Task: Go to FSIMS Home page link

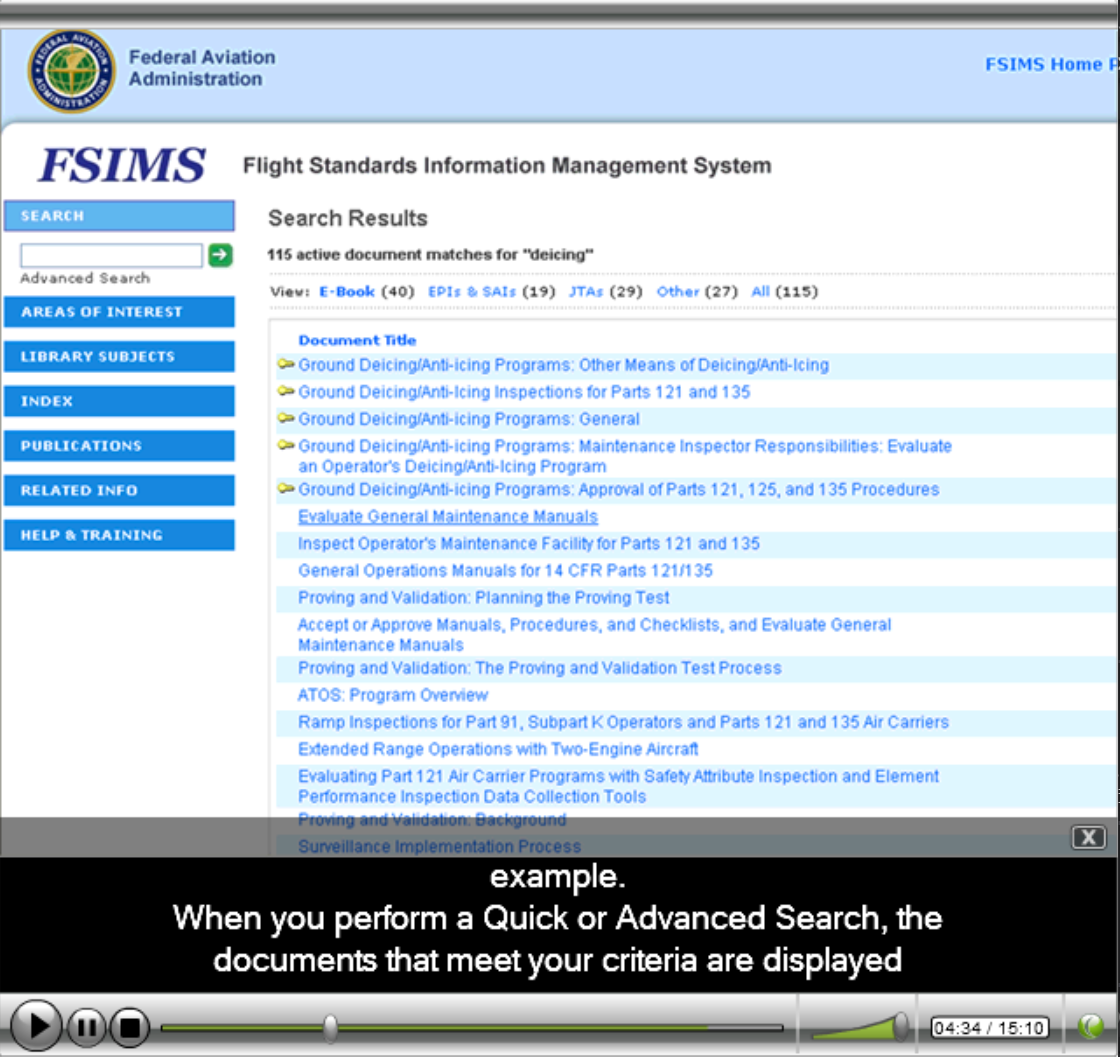Action: click(1051, 64)
